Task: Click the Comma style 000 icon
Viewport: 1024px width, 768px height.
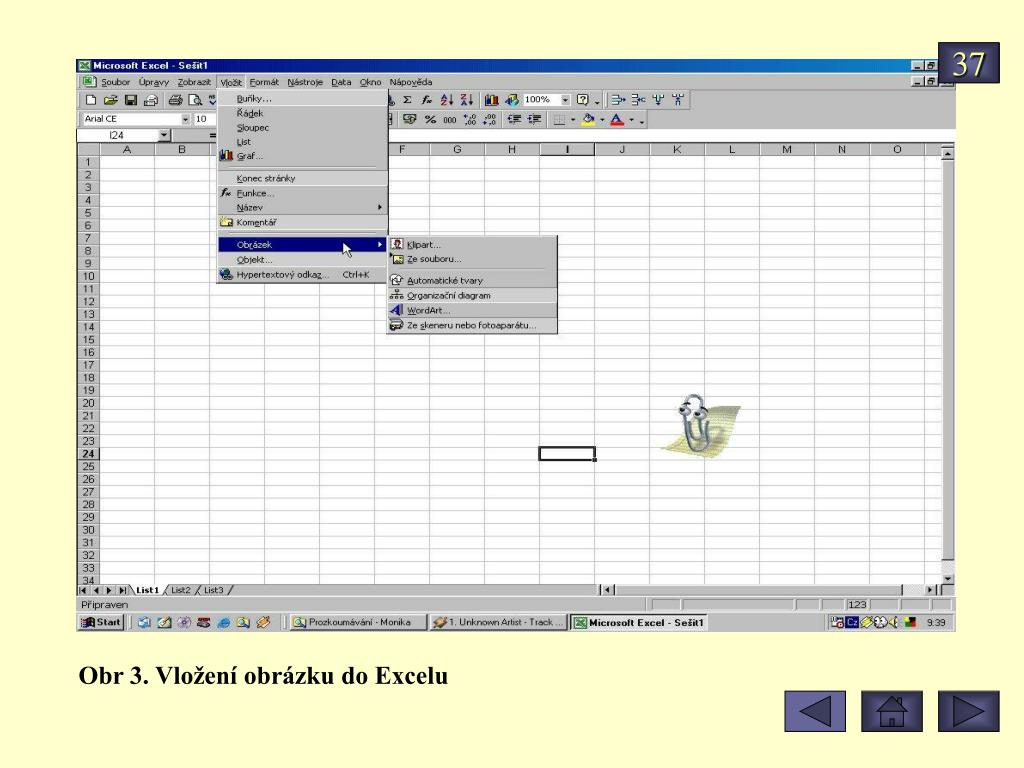Action: coord(450,120)
